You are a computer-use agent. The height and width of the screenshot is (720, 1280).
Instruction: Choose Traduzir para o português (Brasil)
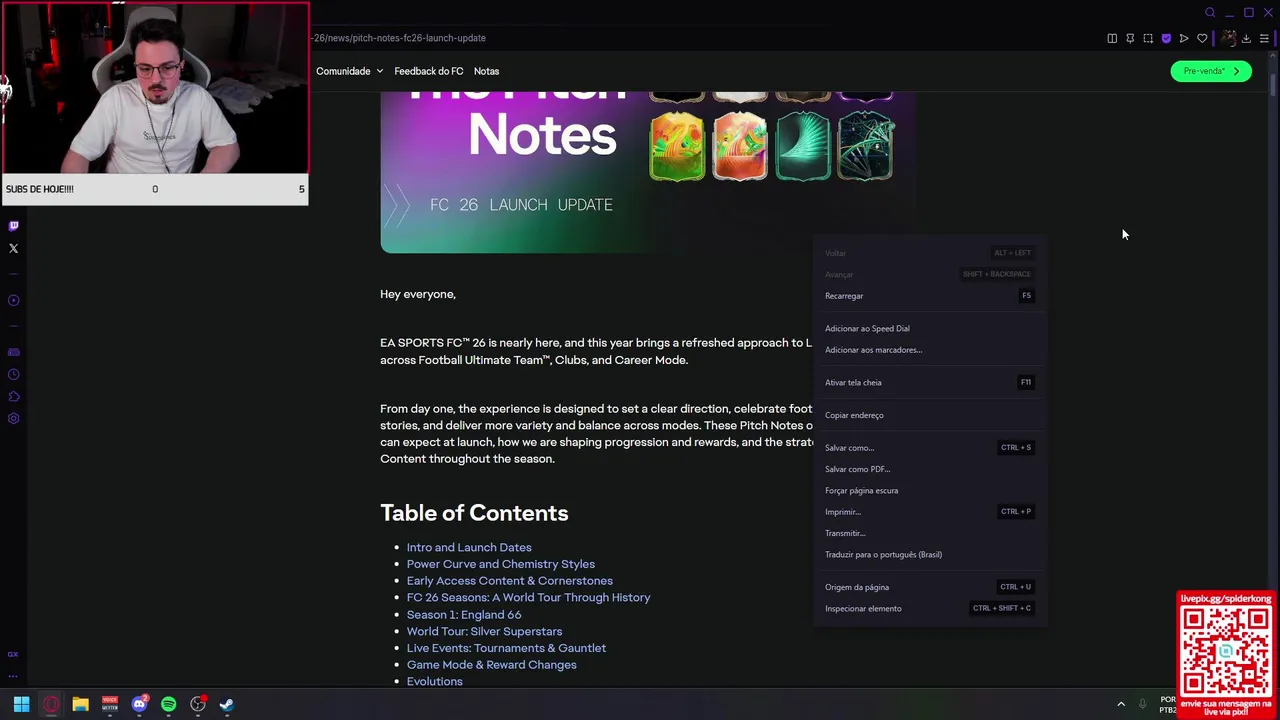click(930, 554)
